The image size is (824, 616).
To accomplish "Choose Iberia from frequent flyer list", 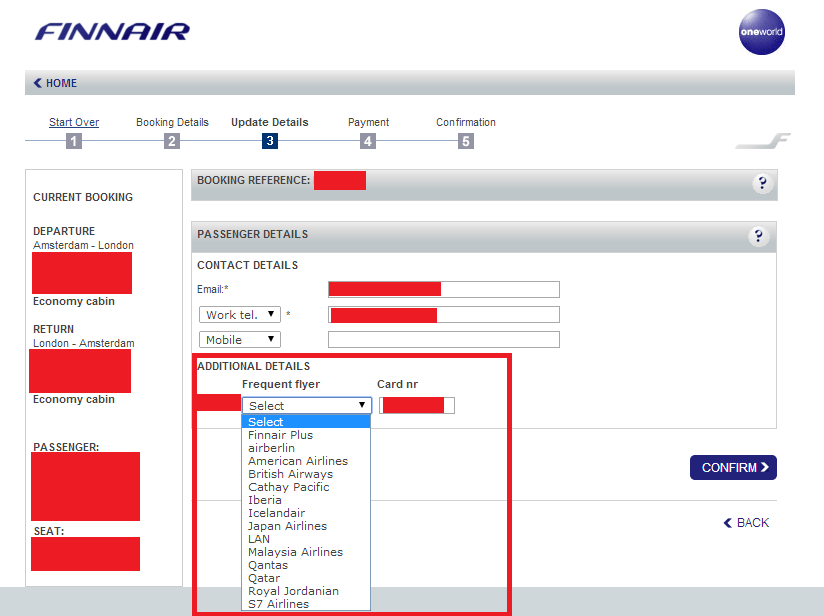I will [x=306, y=500].
